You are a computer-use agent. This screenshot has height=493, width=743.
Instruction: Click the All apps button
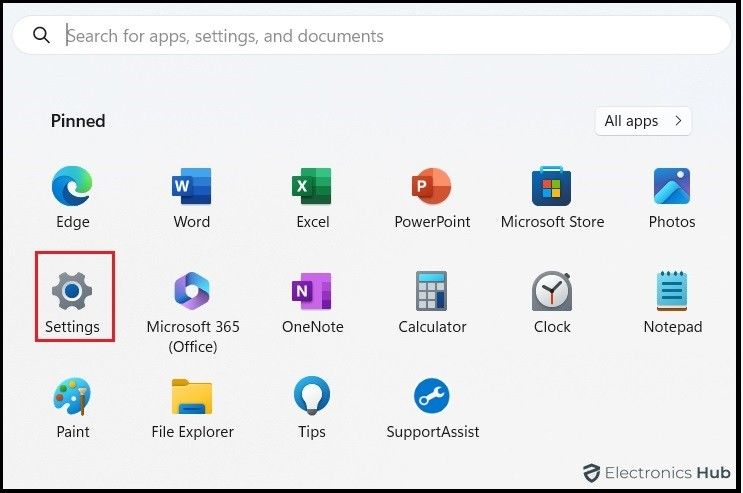(643, 121)
